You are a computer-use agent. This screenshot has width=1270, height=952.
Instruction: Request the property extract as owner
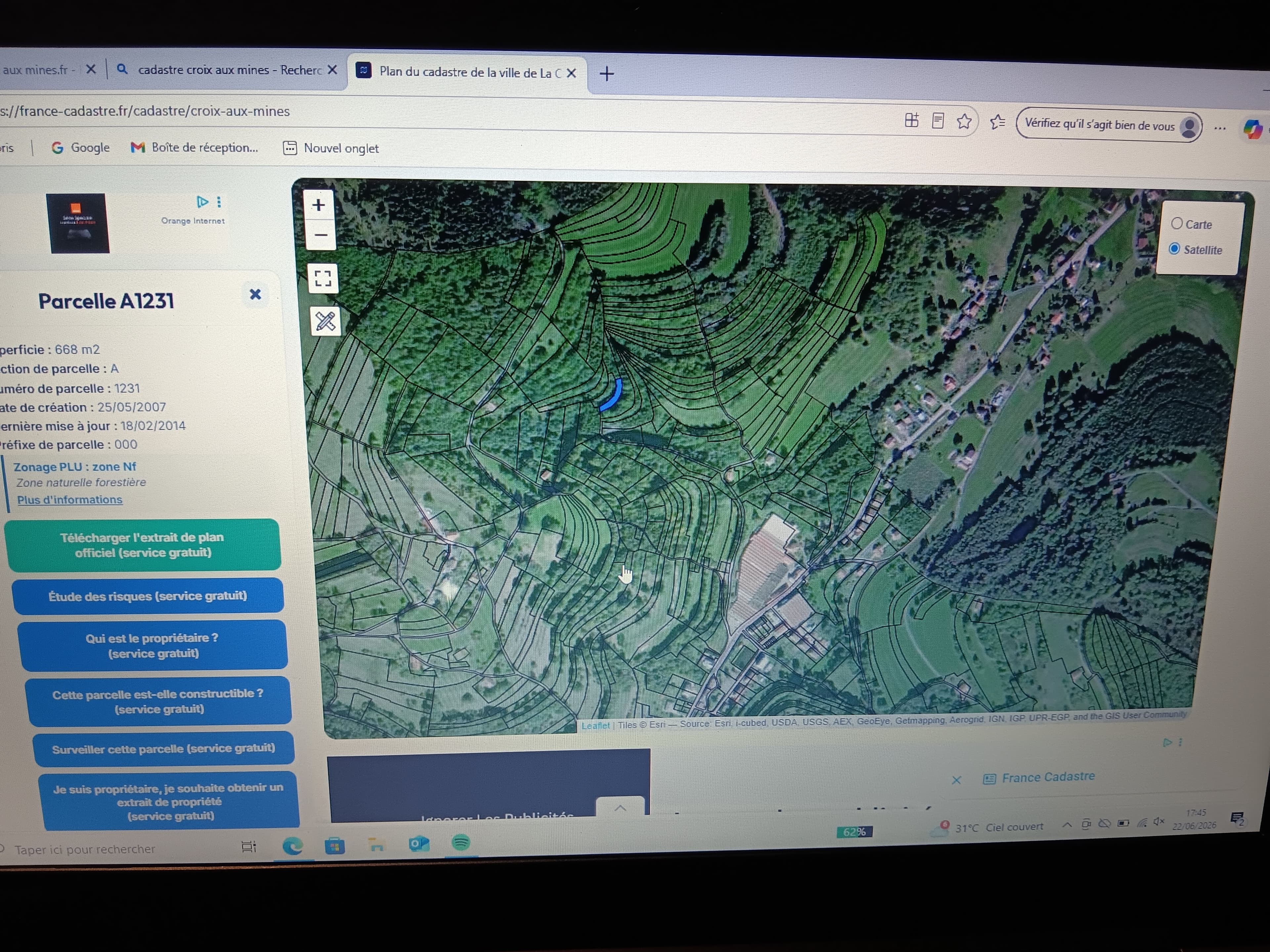click(169, 802)
